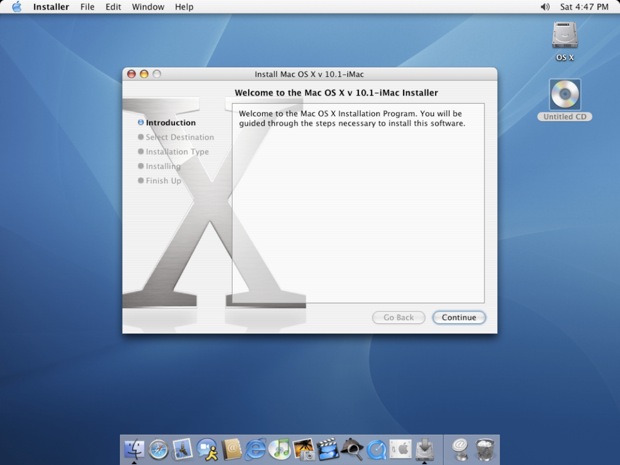
Task: Click the menu bar clock Sat 4:47 PM
Action: point(584,7)
